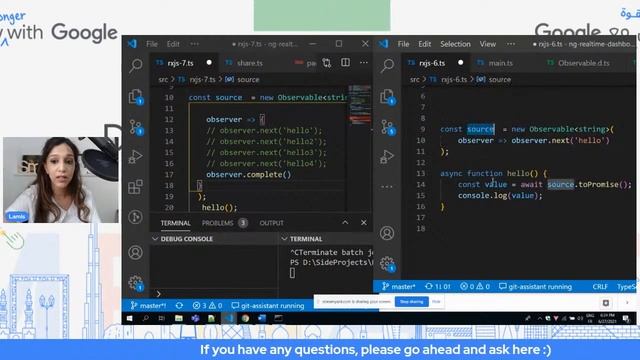Open Source Control in right VS Code window
Image resolution: width=640 pixels, height=360 pixels.
[387, 127]
